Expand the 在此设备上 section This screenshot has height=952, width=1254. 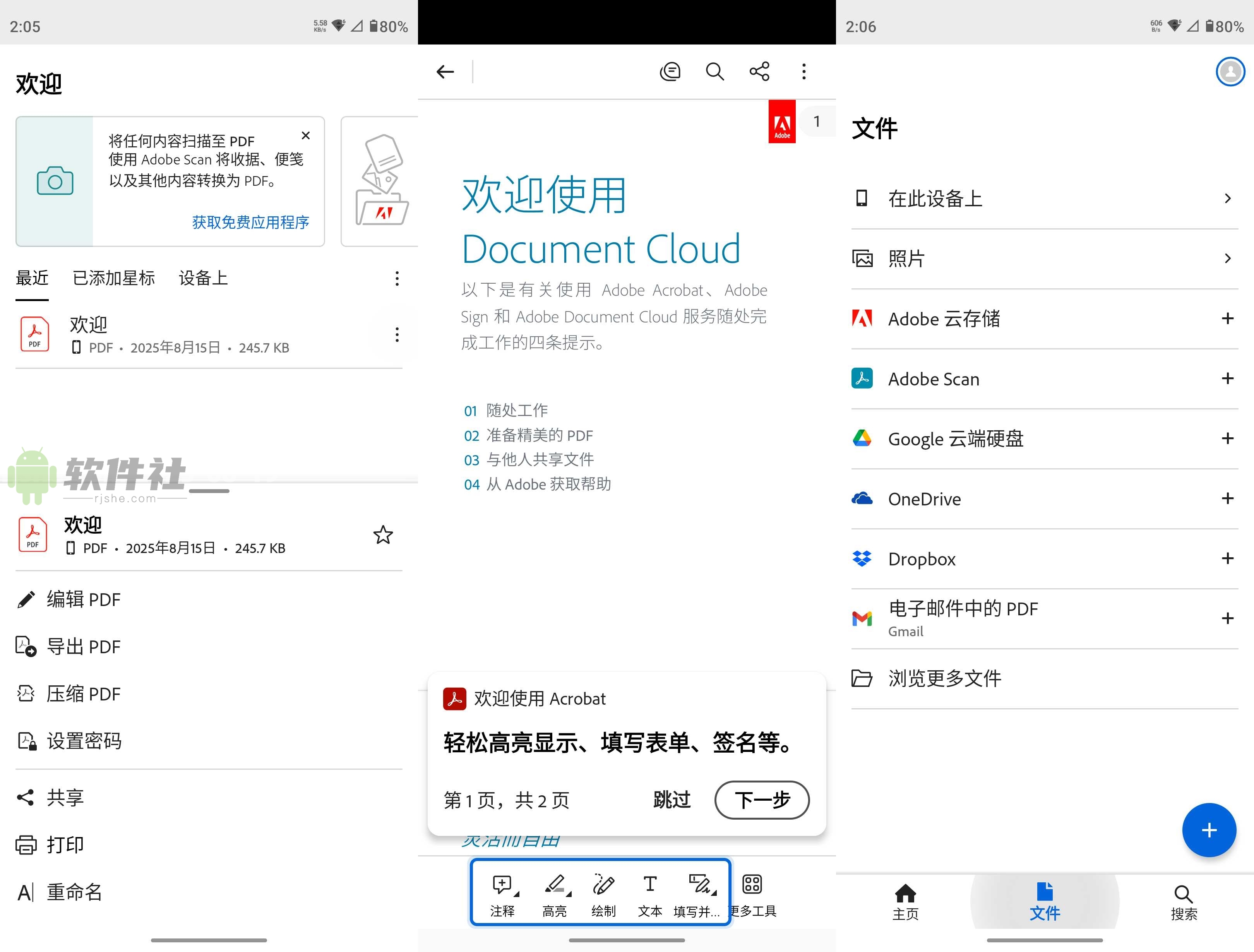click(x=1228, y=198)
